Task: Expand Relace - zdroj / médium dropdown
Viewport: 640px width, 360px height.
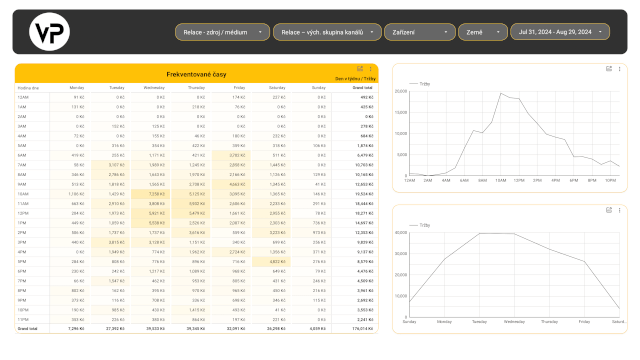Action: 222,32
